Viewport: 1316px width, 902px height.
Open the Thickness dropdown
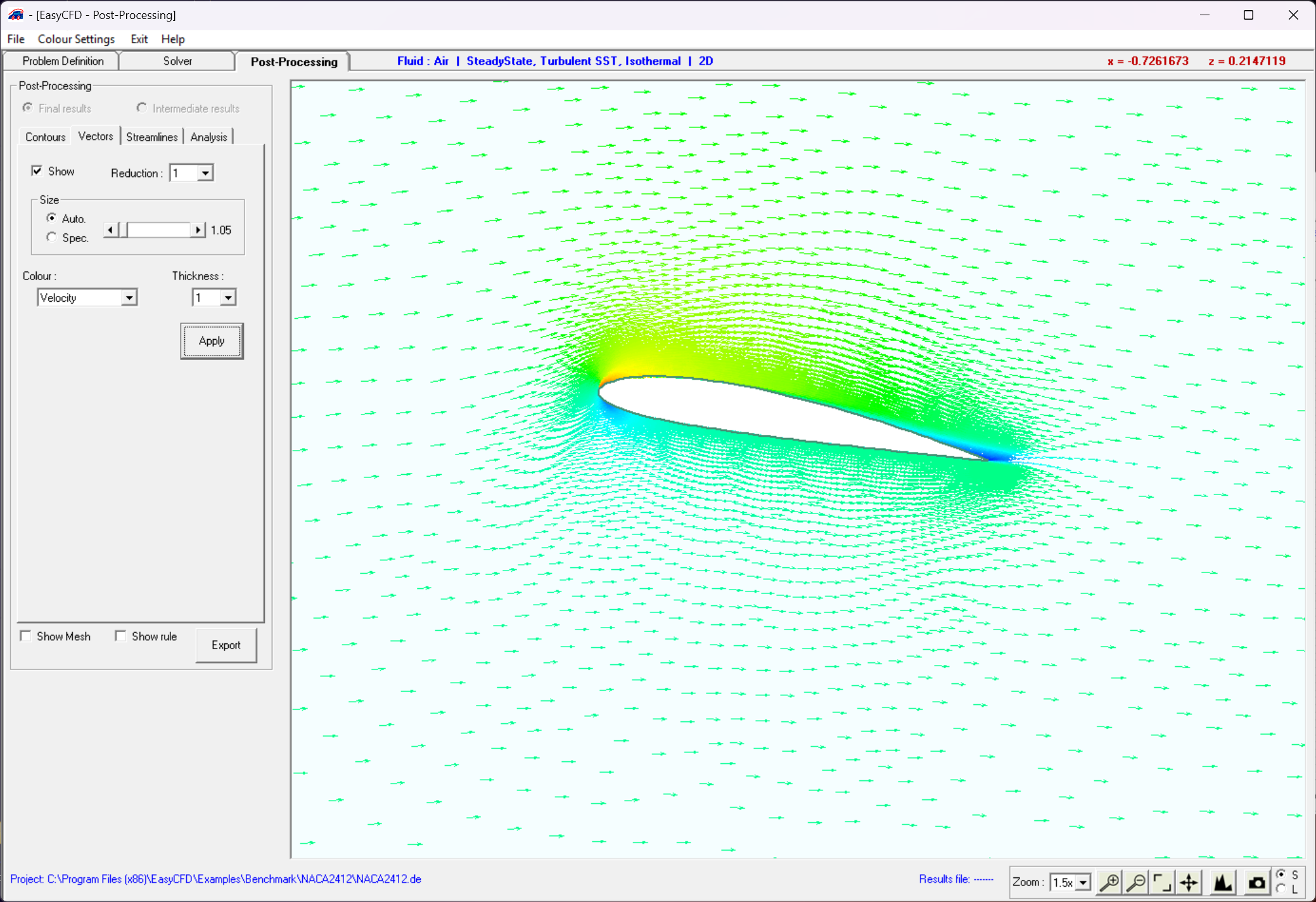(x=214, y=297)
